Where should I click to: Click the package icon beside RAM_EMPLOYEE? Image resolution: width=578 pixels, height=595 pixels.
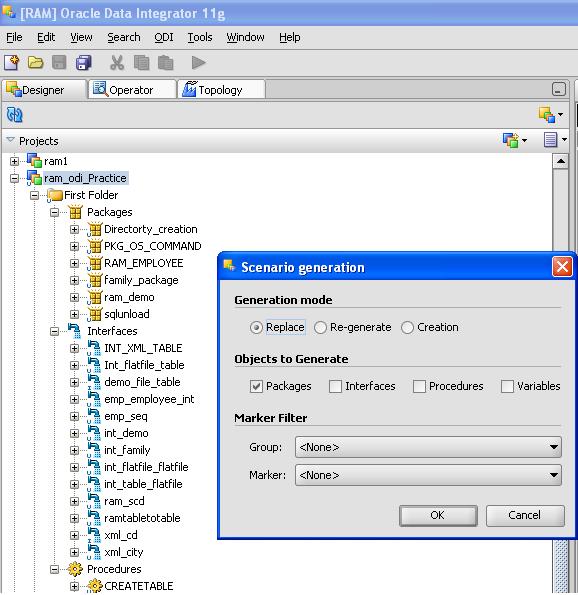click(x=95, y=263)
